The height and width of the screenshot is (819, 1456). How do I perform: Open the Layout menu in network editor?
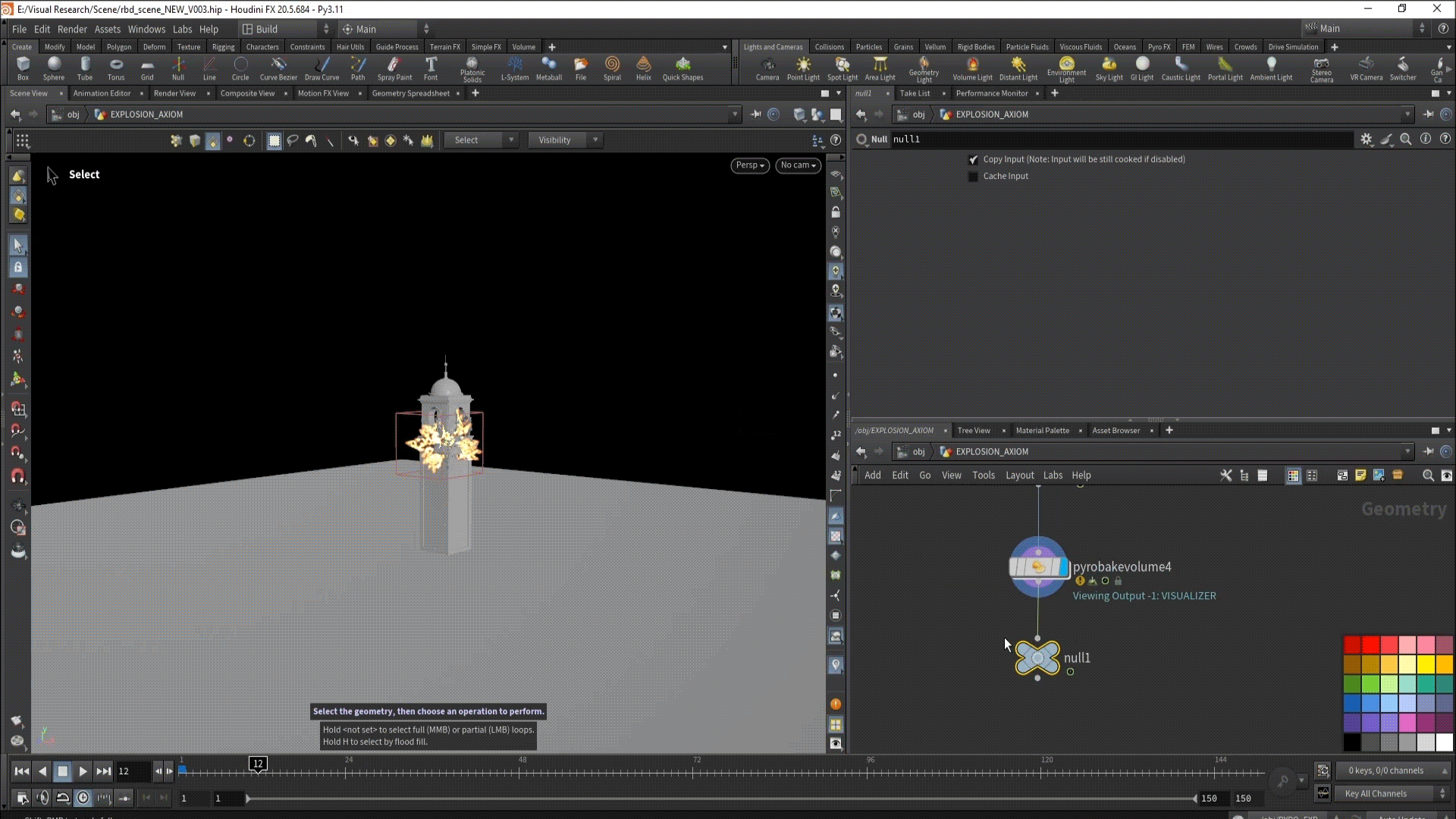coord(1019,475)
